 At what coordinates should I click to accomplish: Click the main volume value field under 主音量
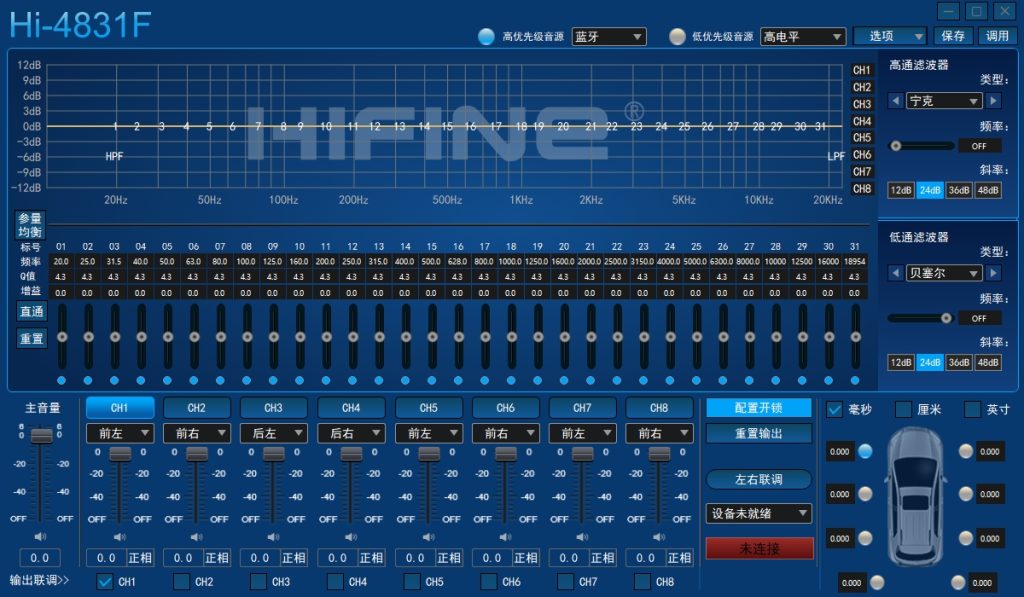pos(39,558)
